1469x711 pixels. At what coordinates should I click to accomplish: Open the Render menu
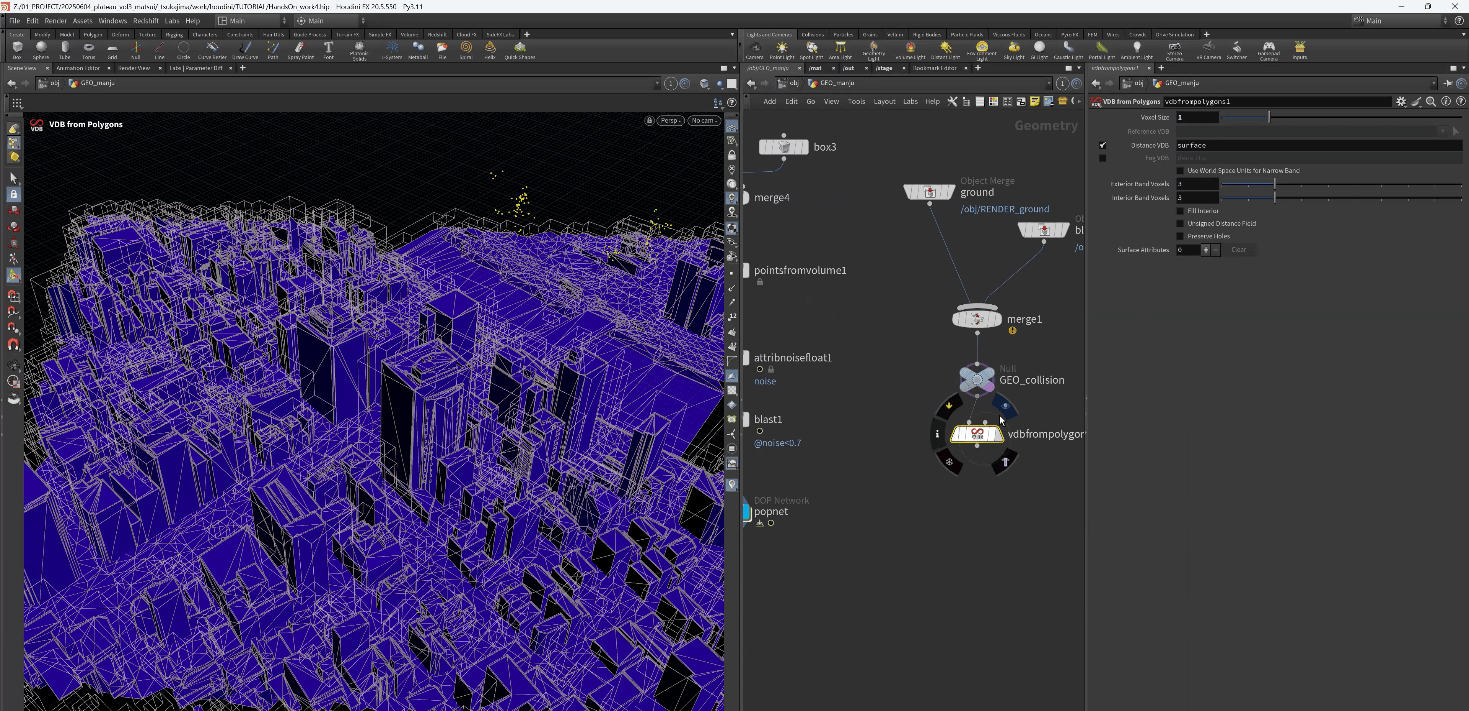[x=57, y=20]
